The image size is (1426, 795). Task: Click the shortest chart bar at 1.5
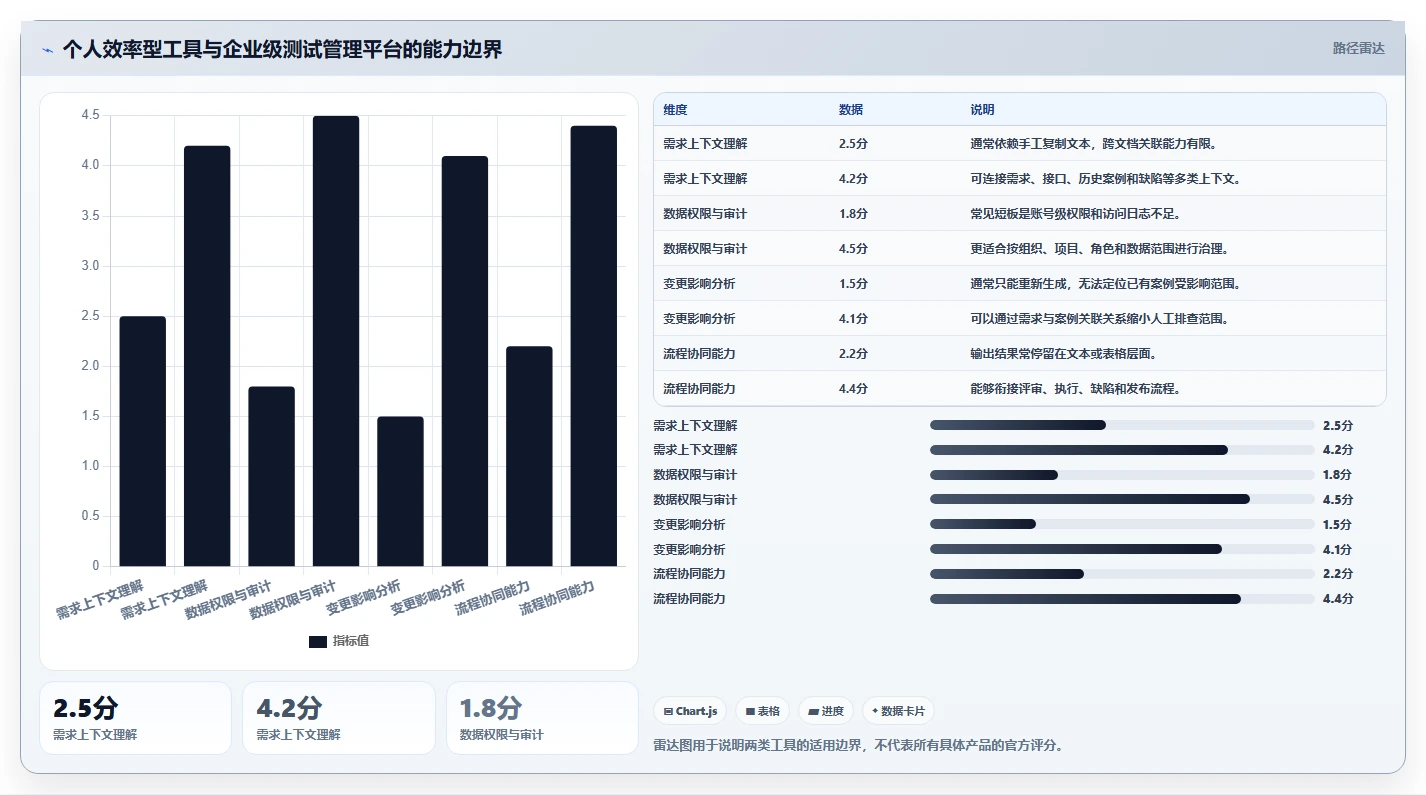coord(400,491)
